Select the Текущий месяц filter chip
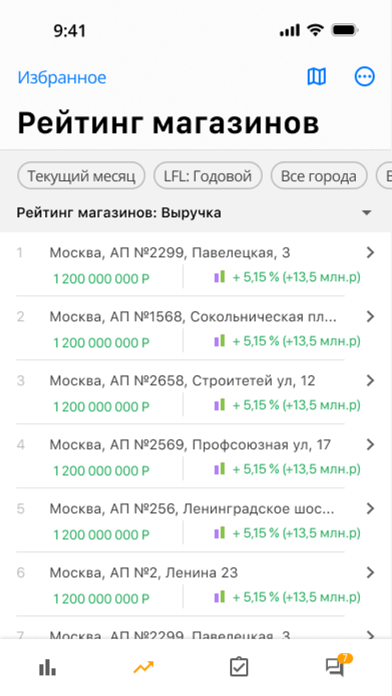Image resolution: width=392 pixels, height=696 pixels. click(x=81, y=176)
